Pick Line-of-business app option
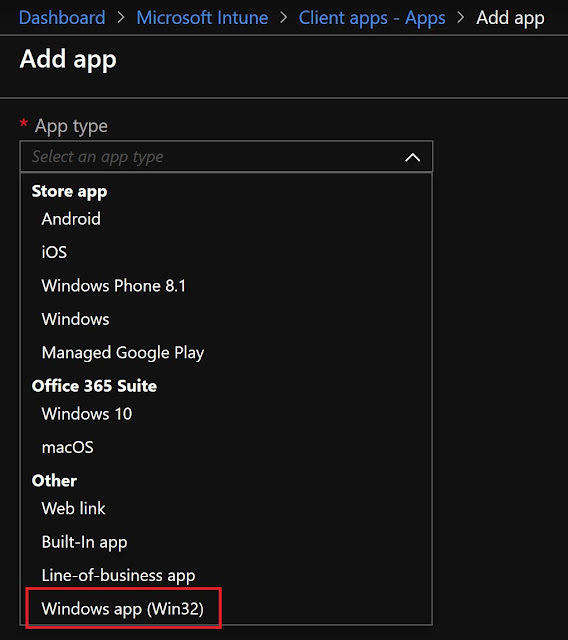The image size is (568, 640). (118, 576)
